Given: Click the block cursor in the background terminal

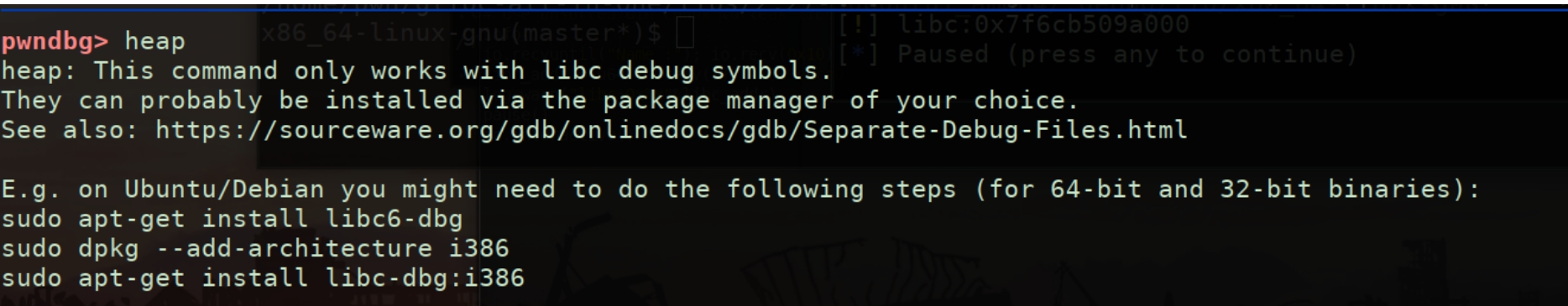Looking at the screenshot, I should point(685,34).
